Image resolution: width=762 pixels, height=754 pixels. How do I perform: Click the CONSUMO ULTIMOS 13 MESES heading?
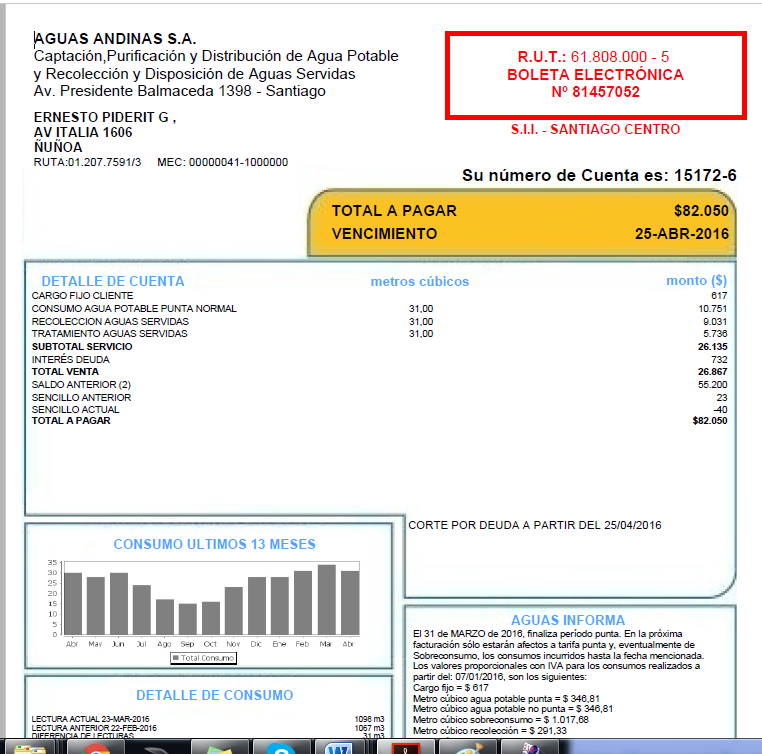[214, 544]
